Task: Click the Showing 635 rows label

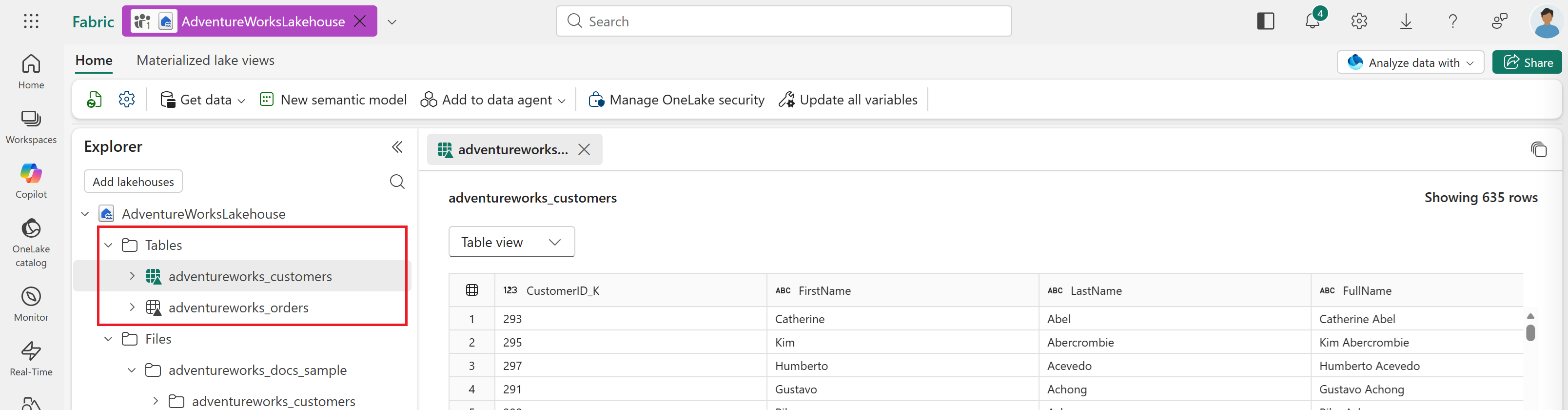Action: tap(1481, 197)
